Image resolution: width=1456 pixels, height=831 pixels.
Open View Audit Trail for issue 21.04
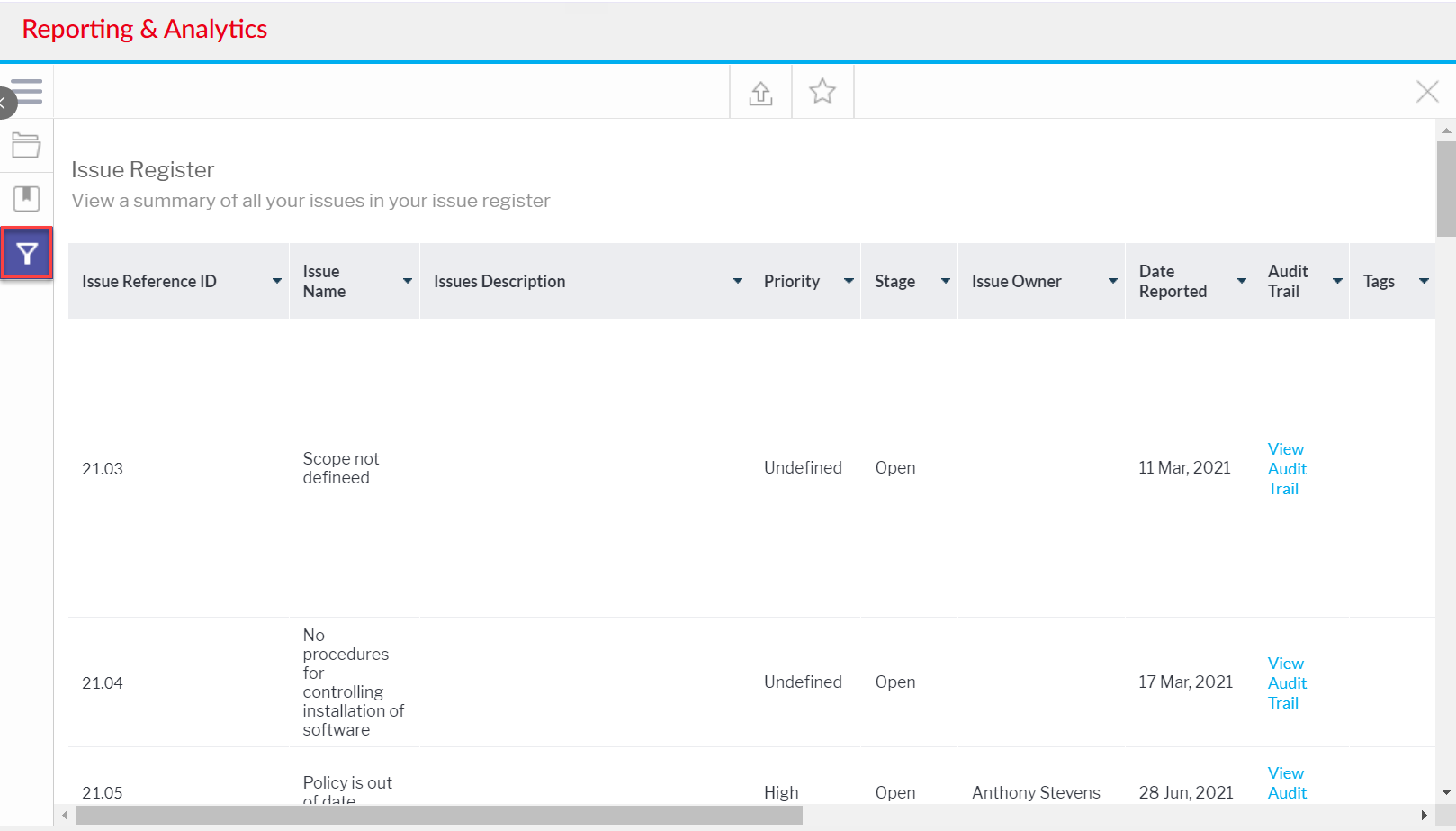click(x=1286, y=682)
